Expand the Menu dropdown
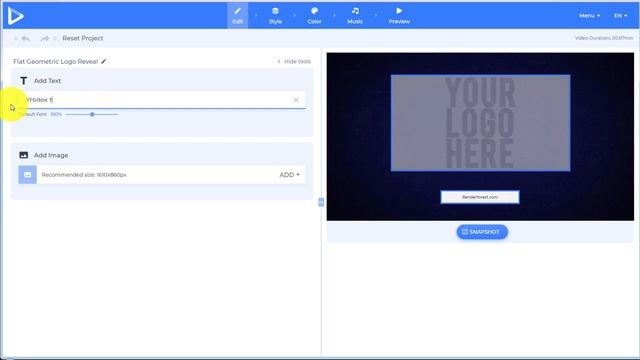640x360 pixels. pyautogui.click(x=589, y=16)
